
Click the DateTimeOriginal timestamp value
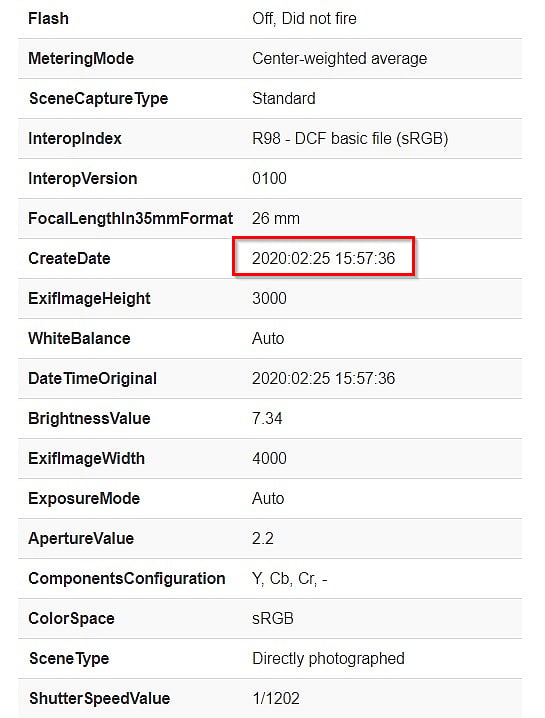[323, 378]
